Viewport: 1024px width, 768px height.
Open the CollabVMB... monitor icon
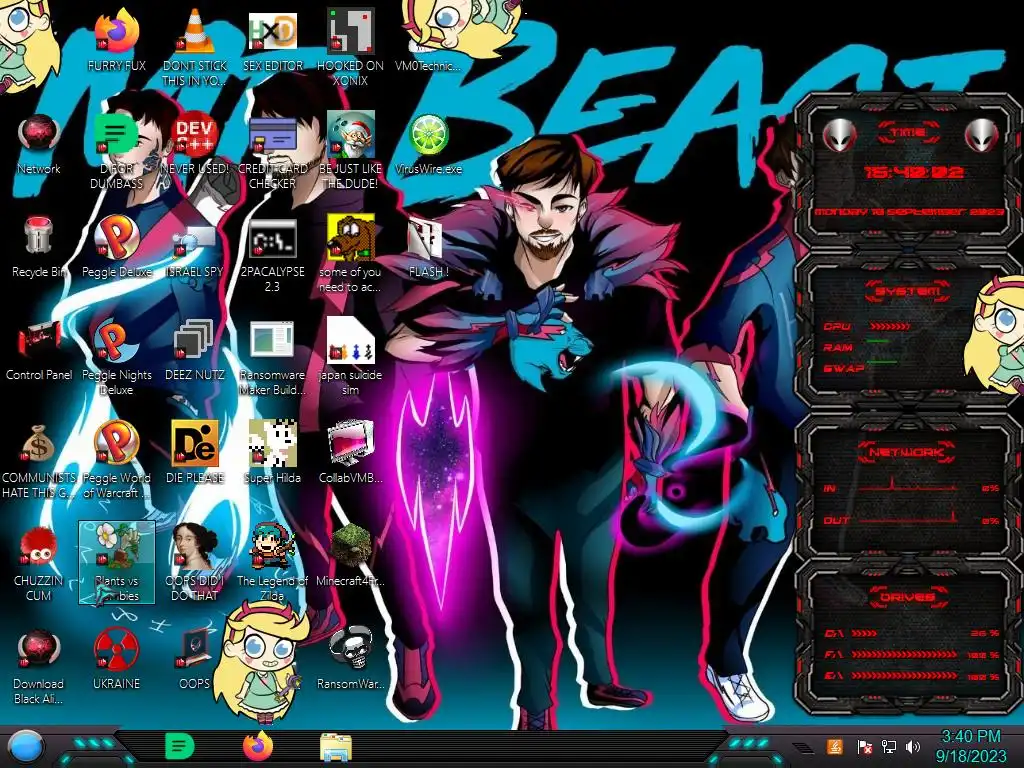click(350, 444)
